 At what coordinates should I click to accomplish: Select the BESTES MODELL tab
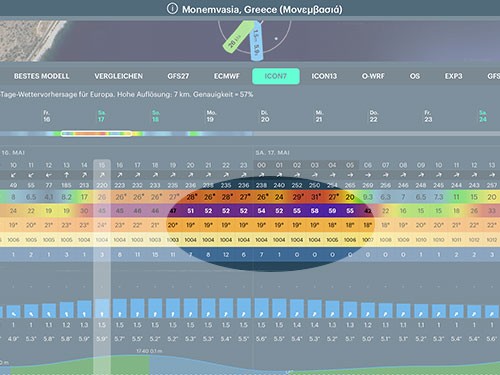(x=42, y=76)
